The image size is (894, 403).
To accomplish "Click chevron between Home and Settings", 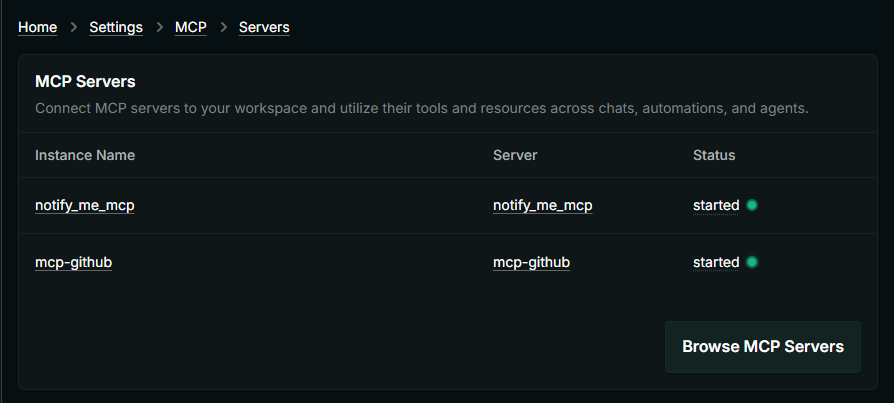I will coord(73,27).
